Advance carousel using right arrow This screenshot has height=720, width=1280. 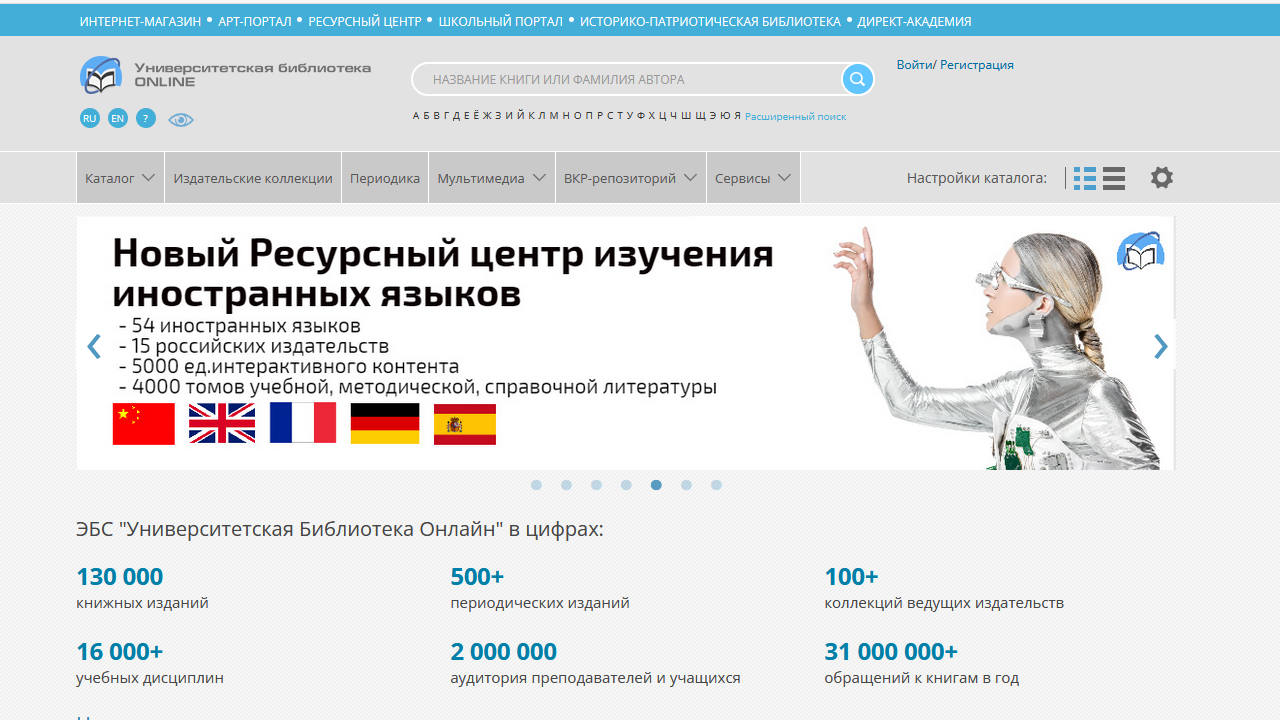[x=1160, y=346]
